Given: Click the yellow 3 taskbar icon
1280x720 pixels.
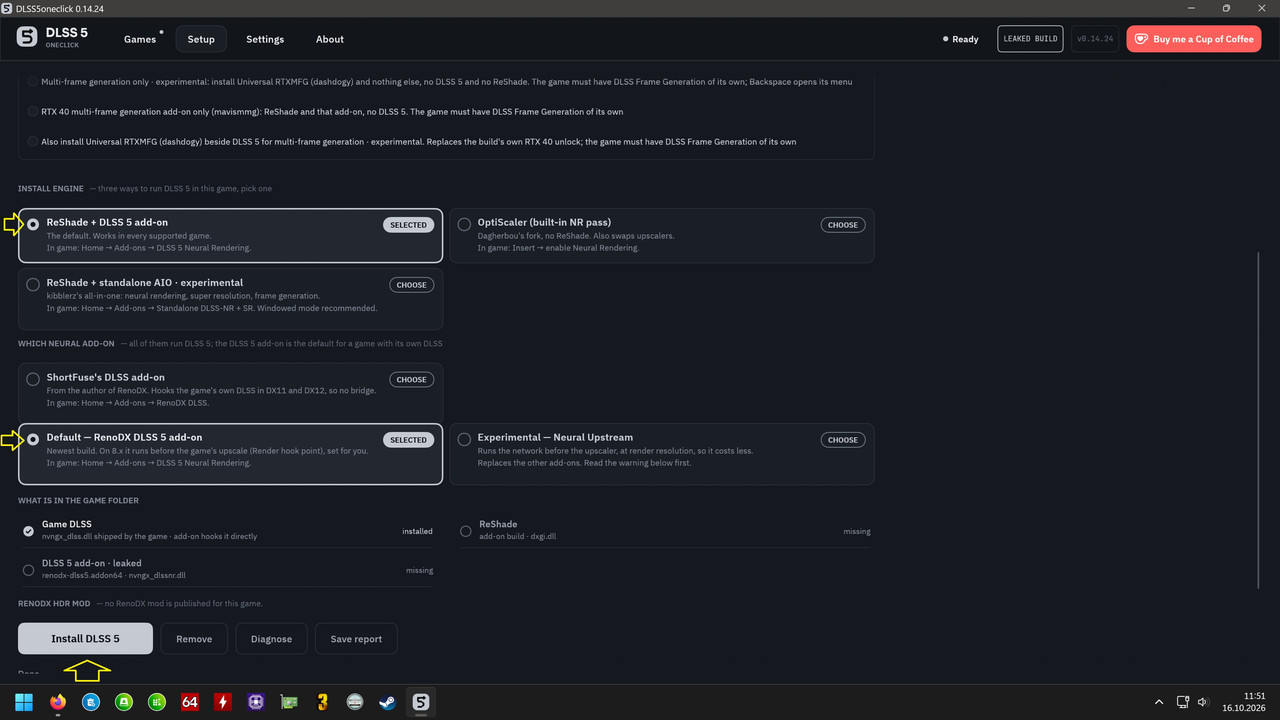Looking at the screenshot, I should (321, 702).
